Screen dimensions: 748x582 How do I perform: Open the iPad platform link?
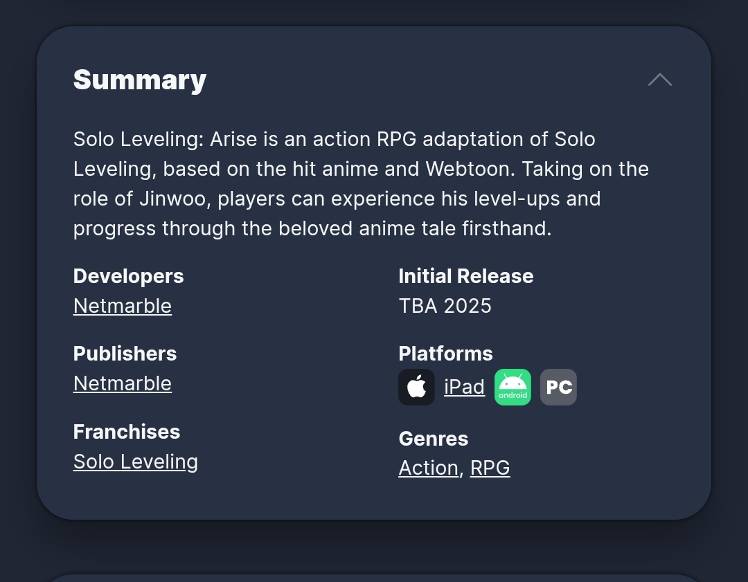pyautogui.click(x=464, y=387)
